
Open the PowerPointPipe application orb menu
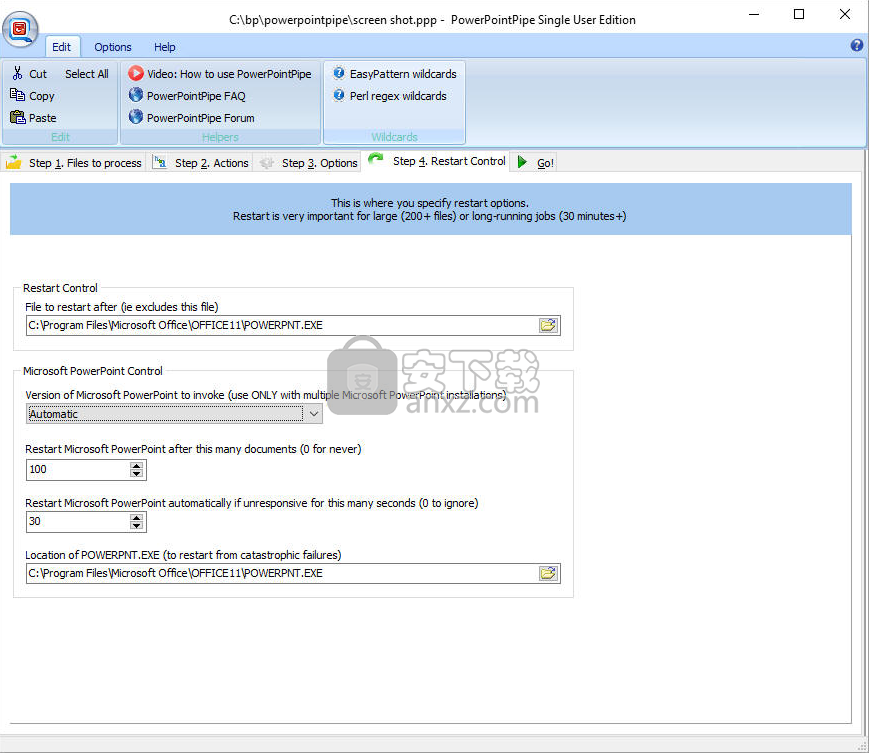[x=21, y=29]
